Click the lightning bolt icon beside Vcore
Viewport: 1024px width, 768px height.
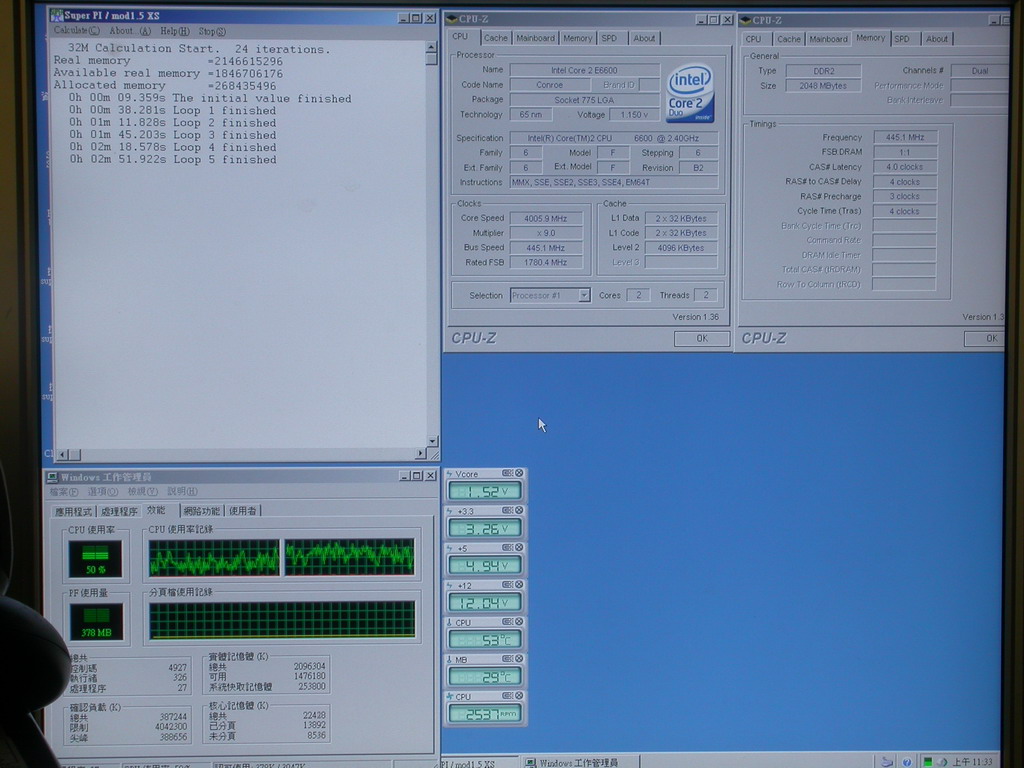[449, 474]
